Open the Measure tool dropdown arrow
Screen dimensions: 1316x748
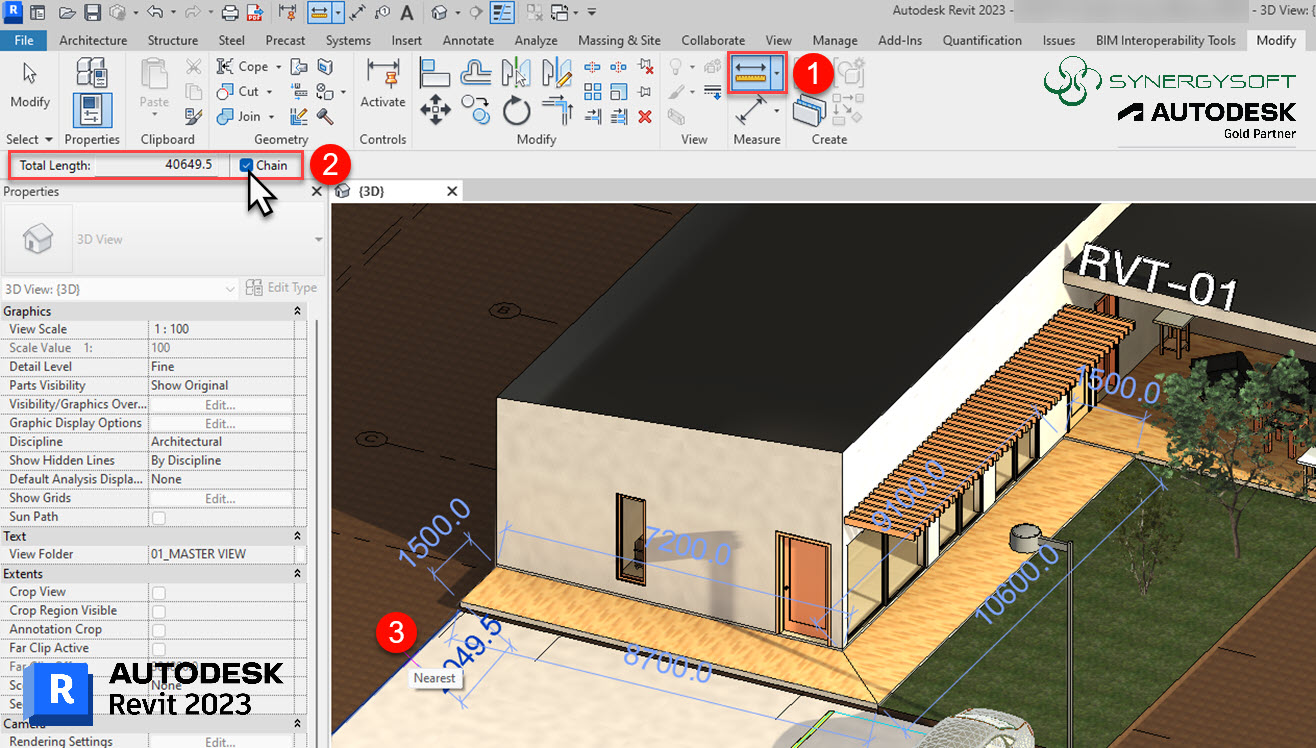(777, 73)
